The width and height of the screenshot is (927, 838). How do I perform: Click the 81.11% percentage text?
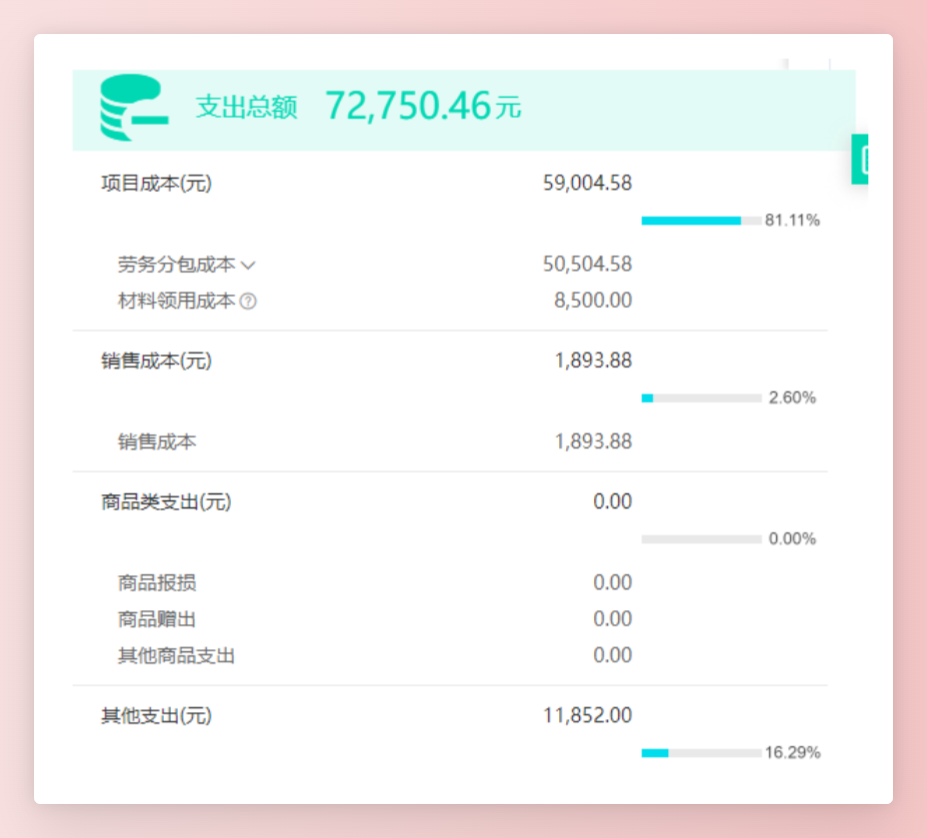click(792, 221)
